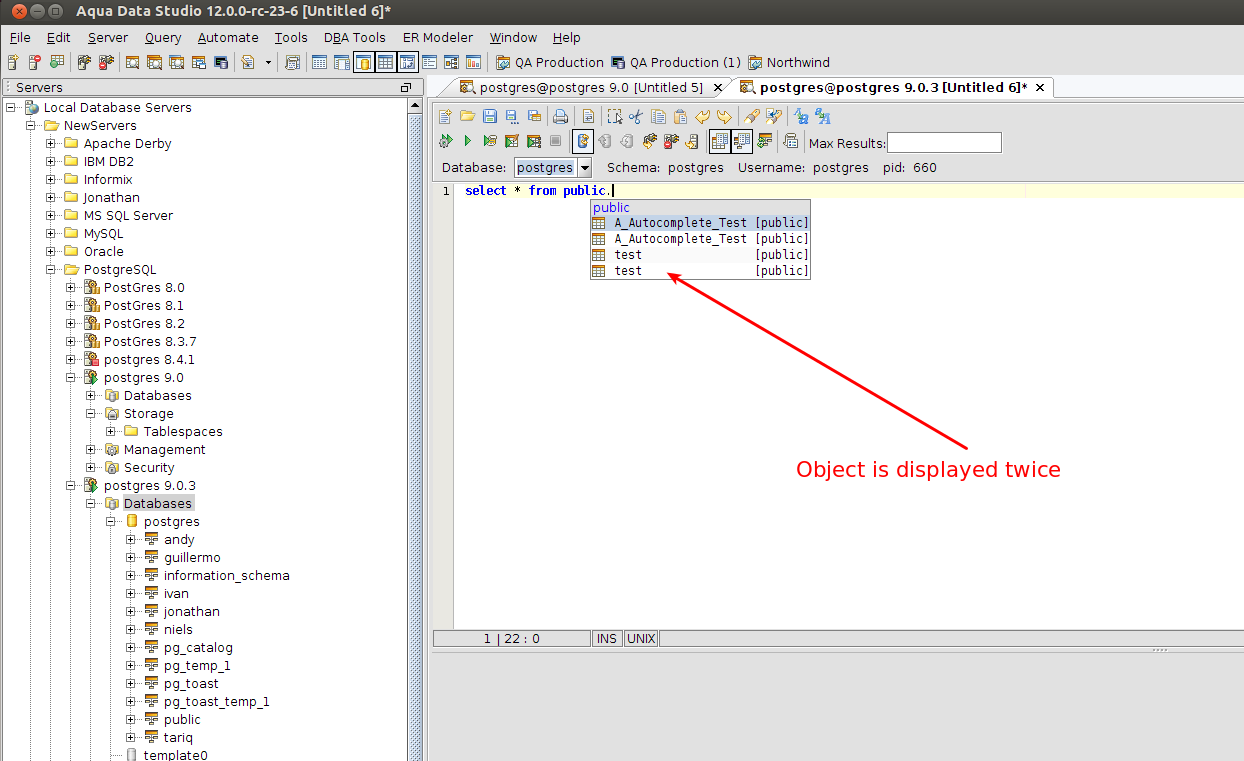
Task: Click the Copy icon in editor toolbar
Action: pyautogui.click(x=658, y=116)
